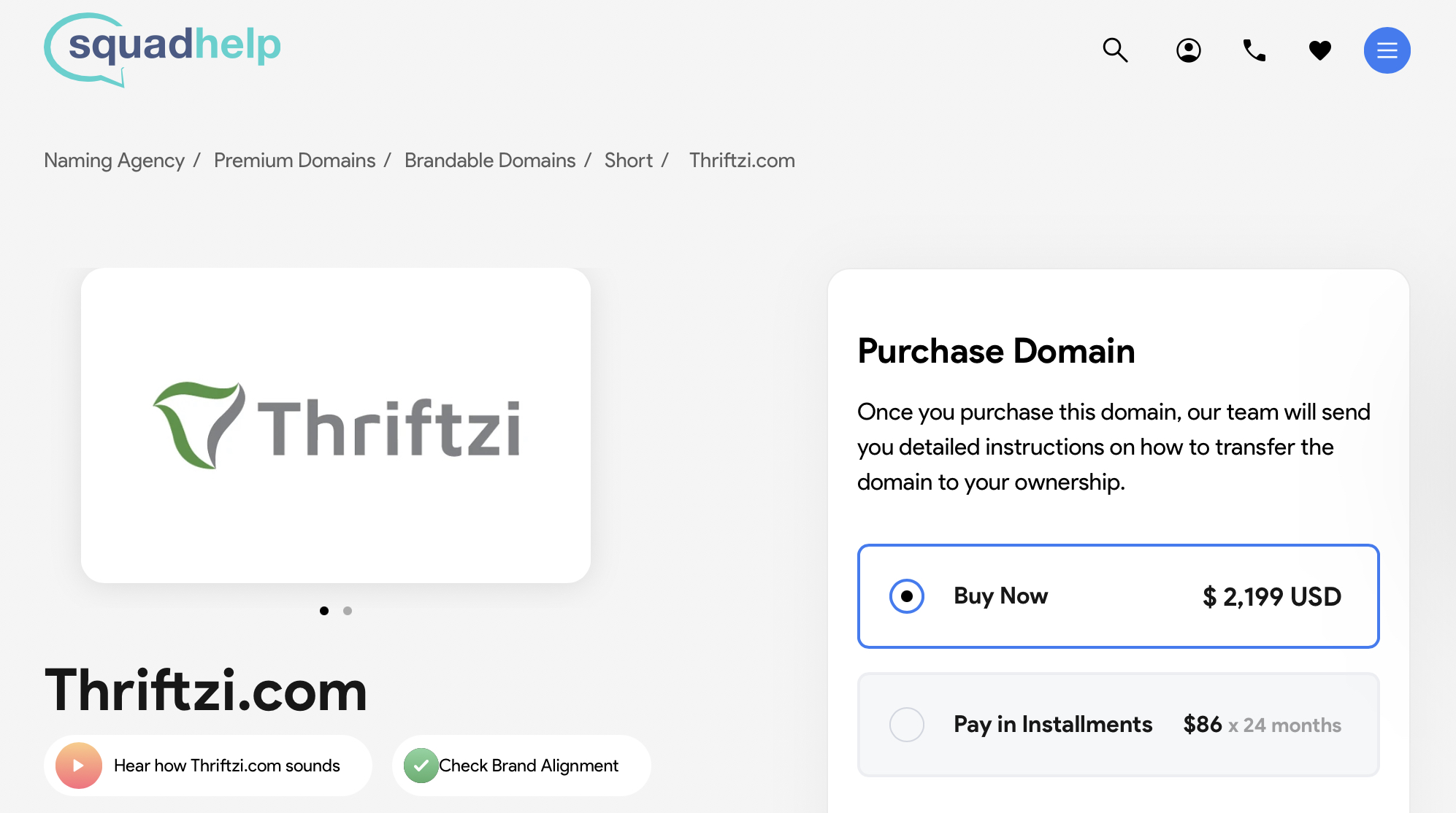Open the Short category breadcrumb
The width and height of the screenshot is (1456, 813).
click(628, 160)
